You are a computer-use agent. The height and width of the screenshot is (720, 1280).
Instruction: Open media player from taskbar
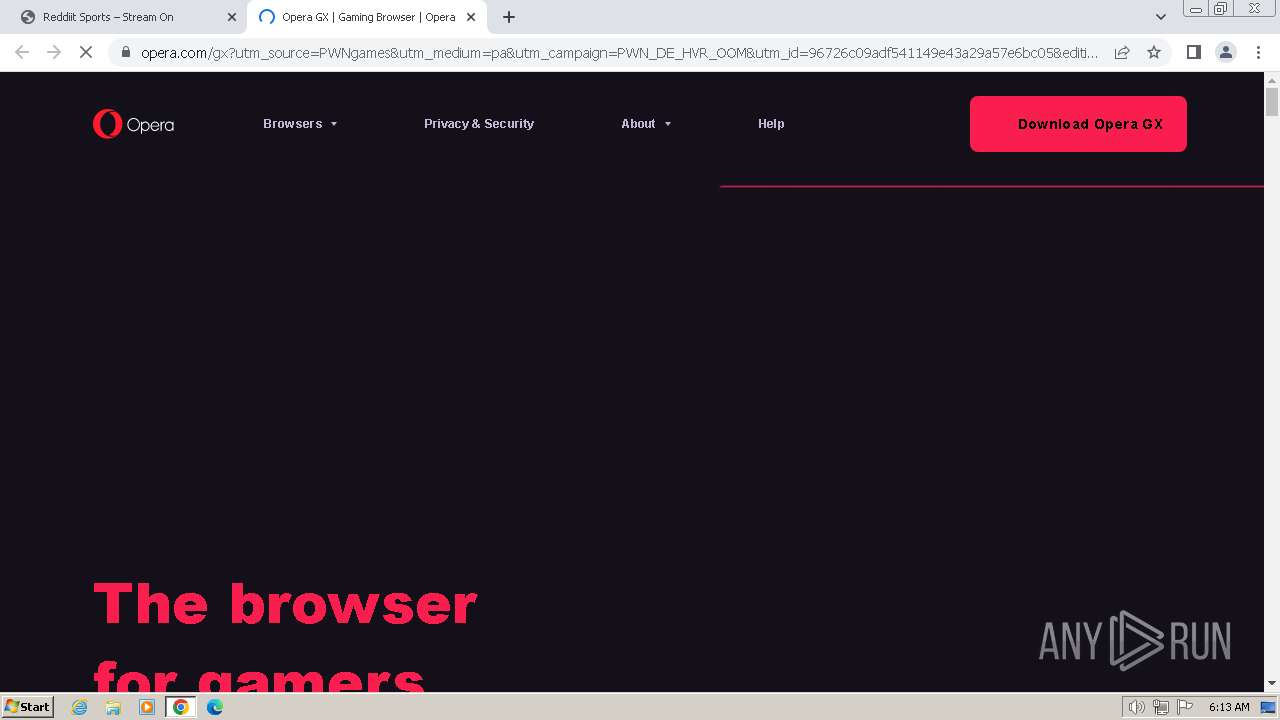point(147,707)
